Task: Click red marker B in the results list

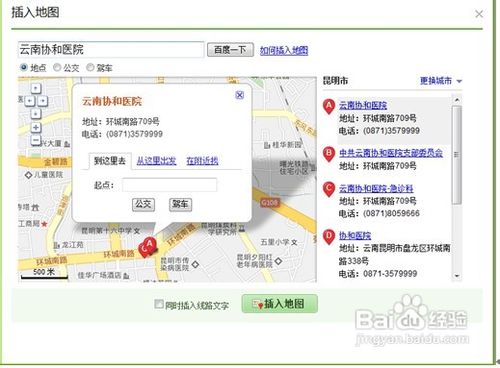Action: pyautogui.click(x=329, y=154)
